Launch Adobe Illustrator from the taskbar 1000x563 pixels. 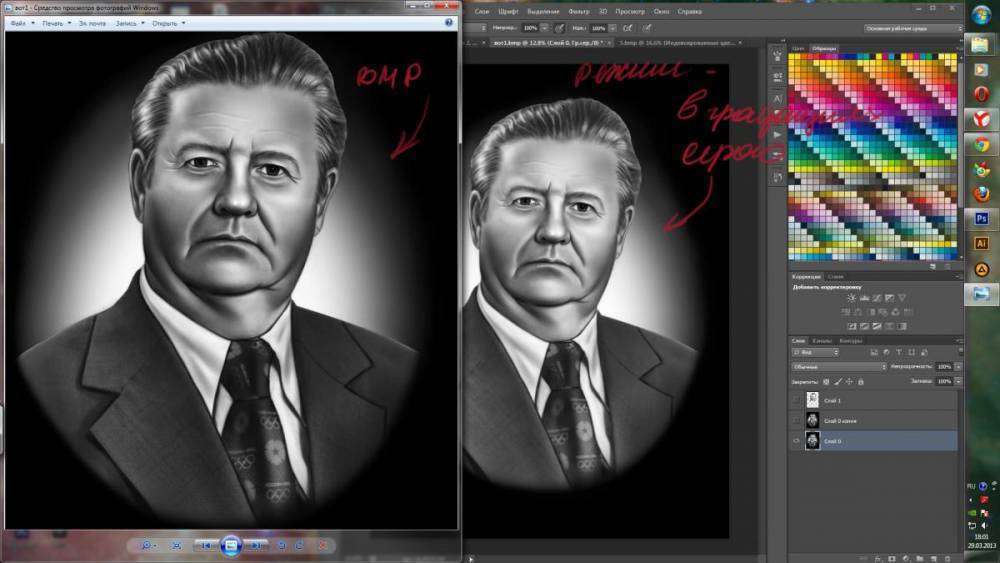[x=981, y=243]
